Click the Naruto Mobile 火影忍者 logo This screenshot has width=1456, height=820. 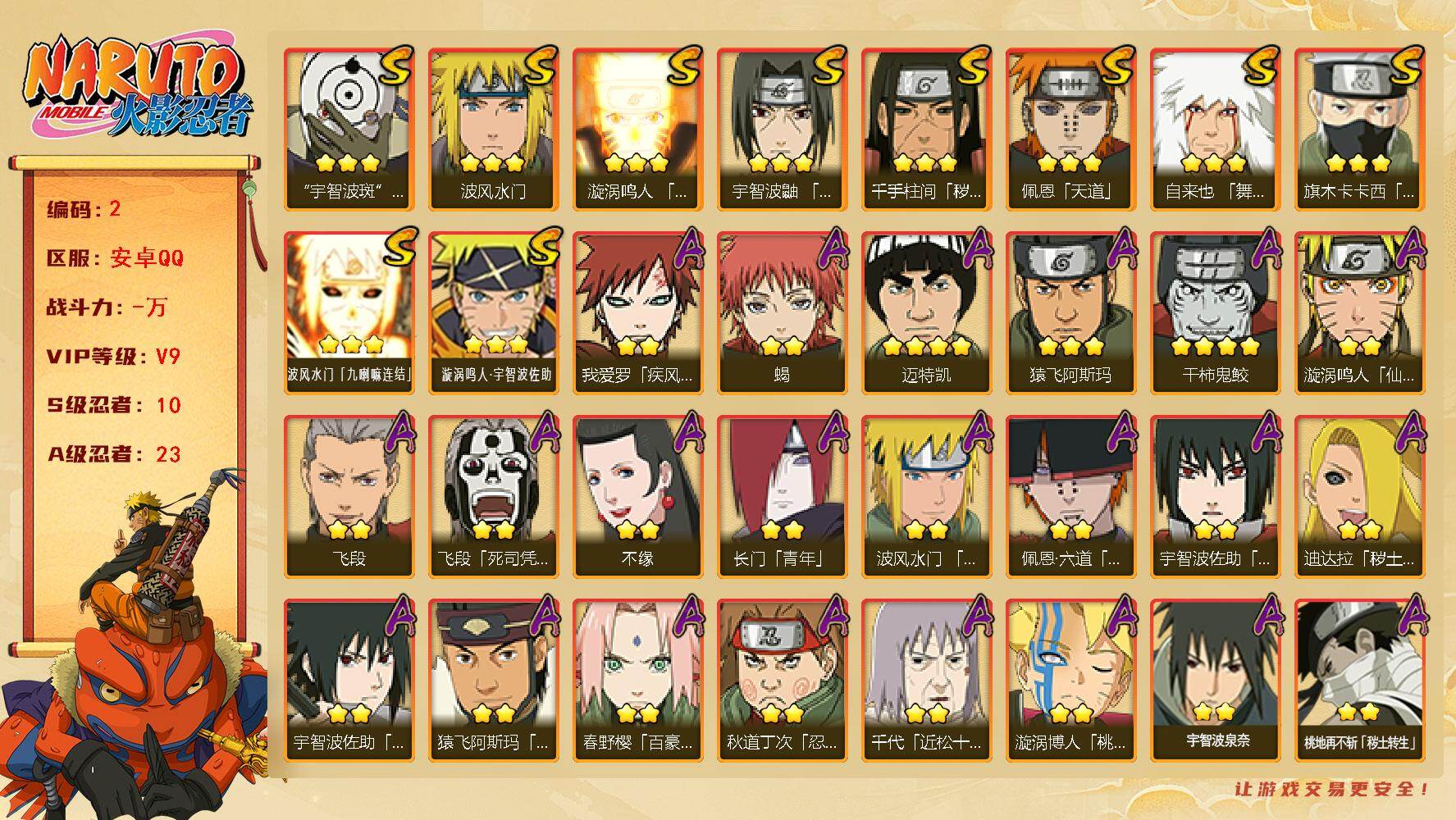(x=137, y=88)
